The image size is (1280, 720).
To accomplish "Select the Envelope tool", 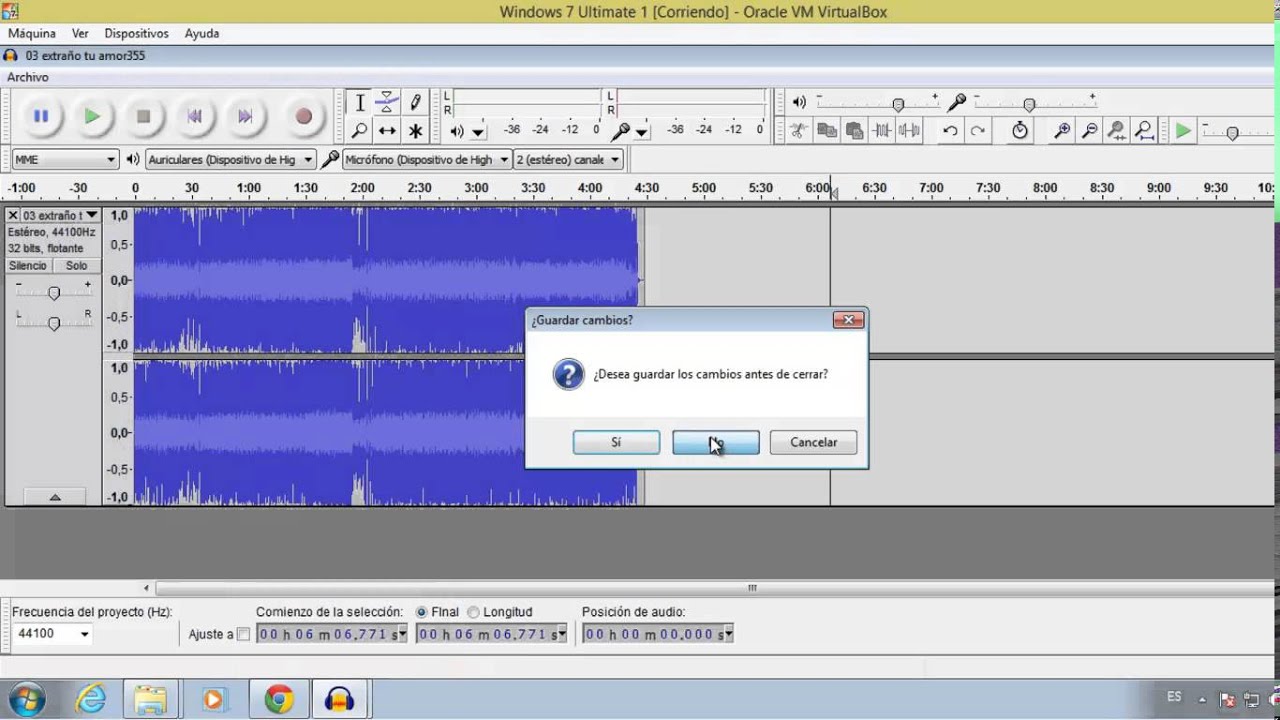I will click(387, 102).
